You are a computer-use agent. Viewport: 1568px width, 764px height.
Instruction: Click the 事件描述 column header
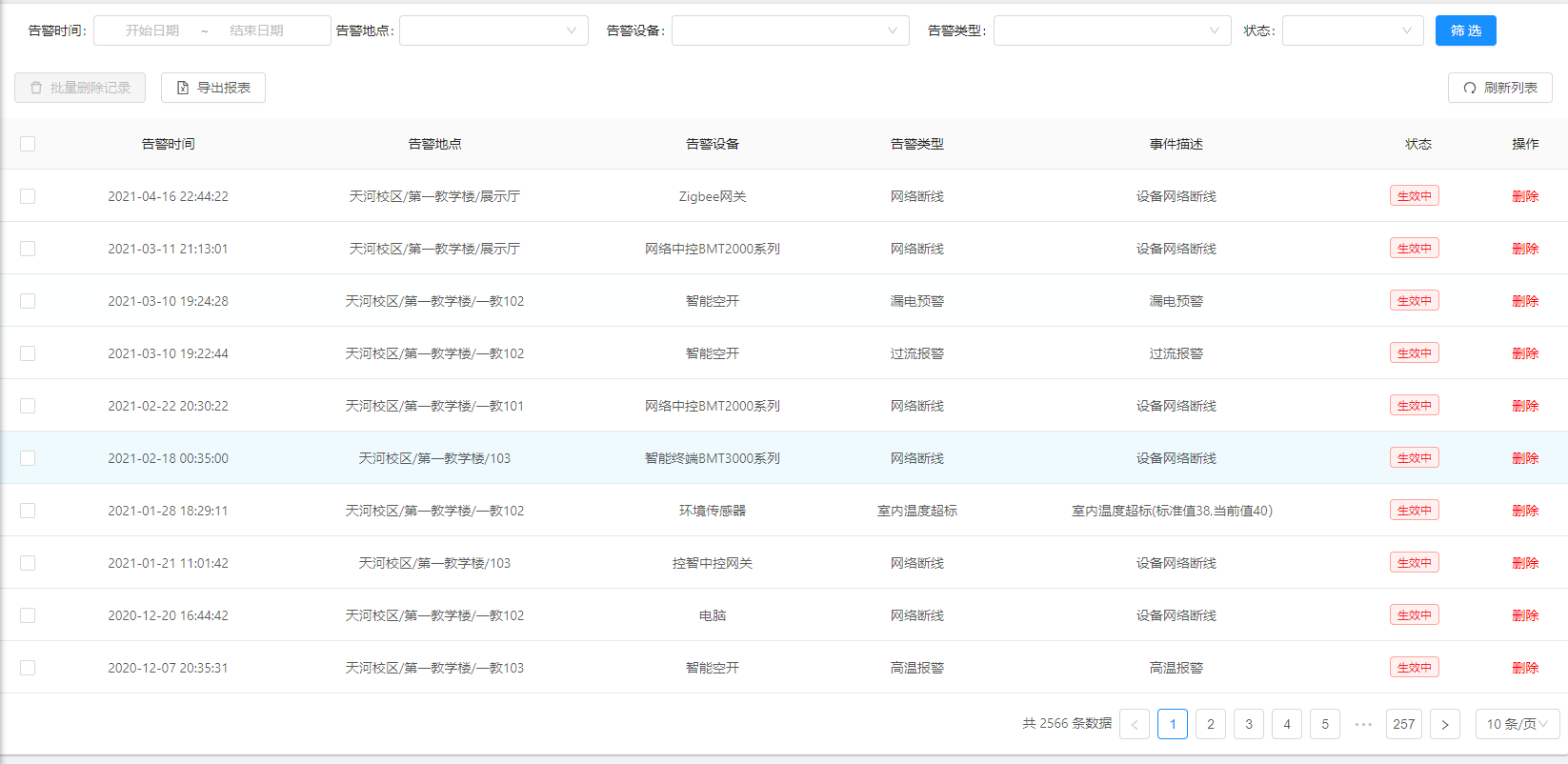click(1176, 144)
